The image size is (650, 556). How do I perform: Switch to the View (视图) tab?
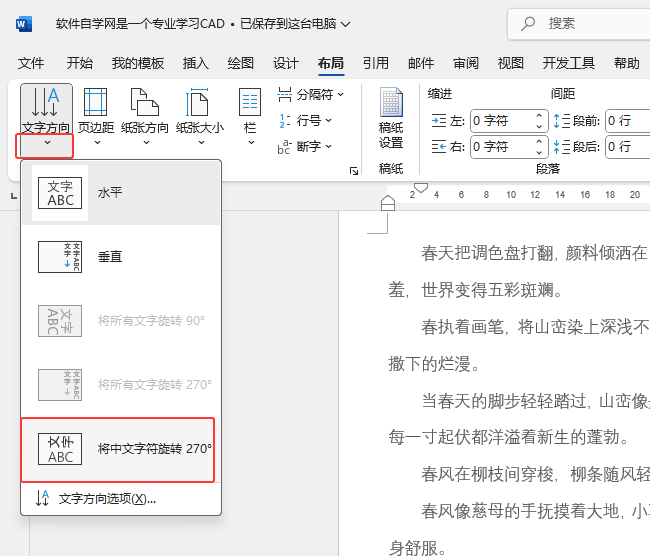(511, 63)
